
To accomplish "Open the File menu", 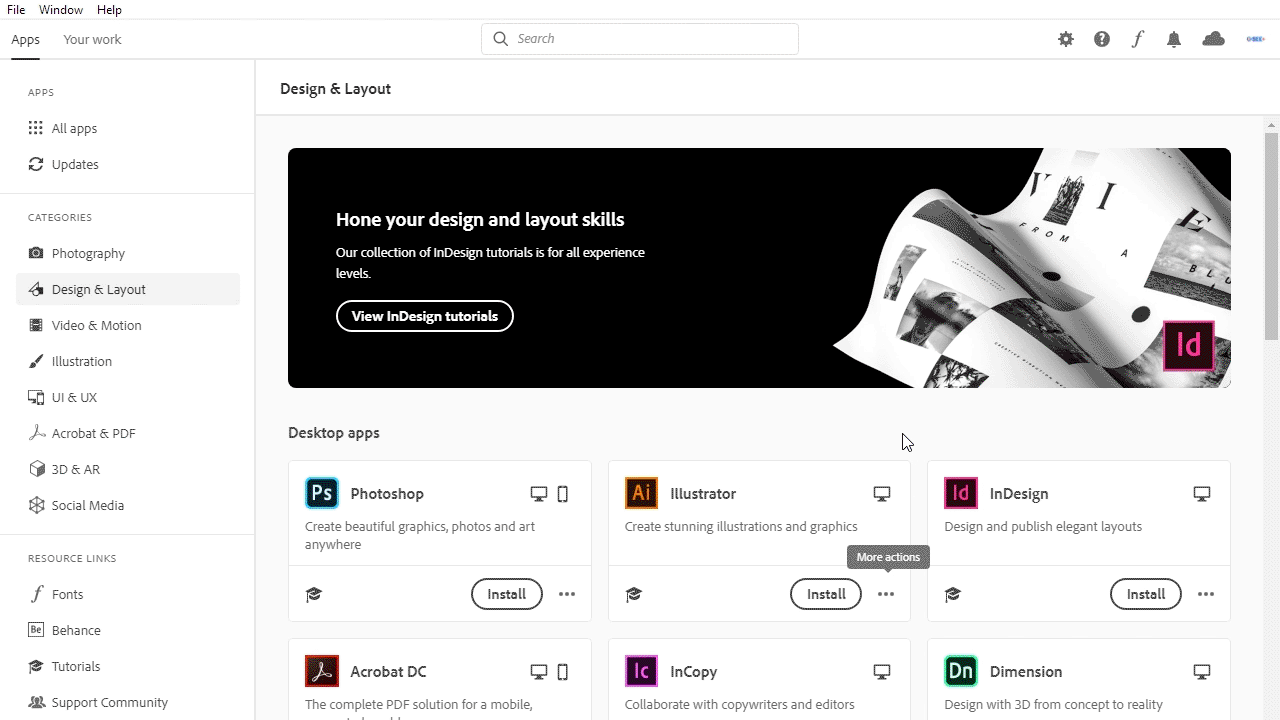I will [16, 10].
